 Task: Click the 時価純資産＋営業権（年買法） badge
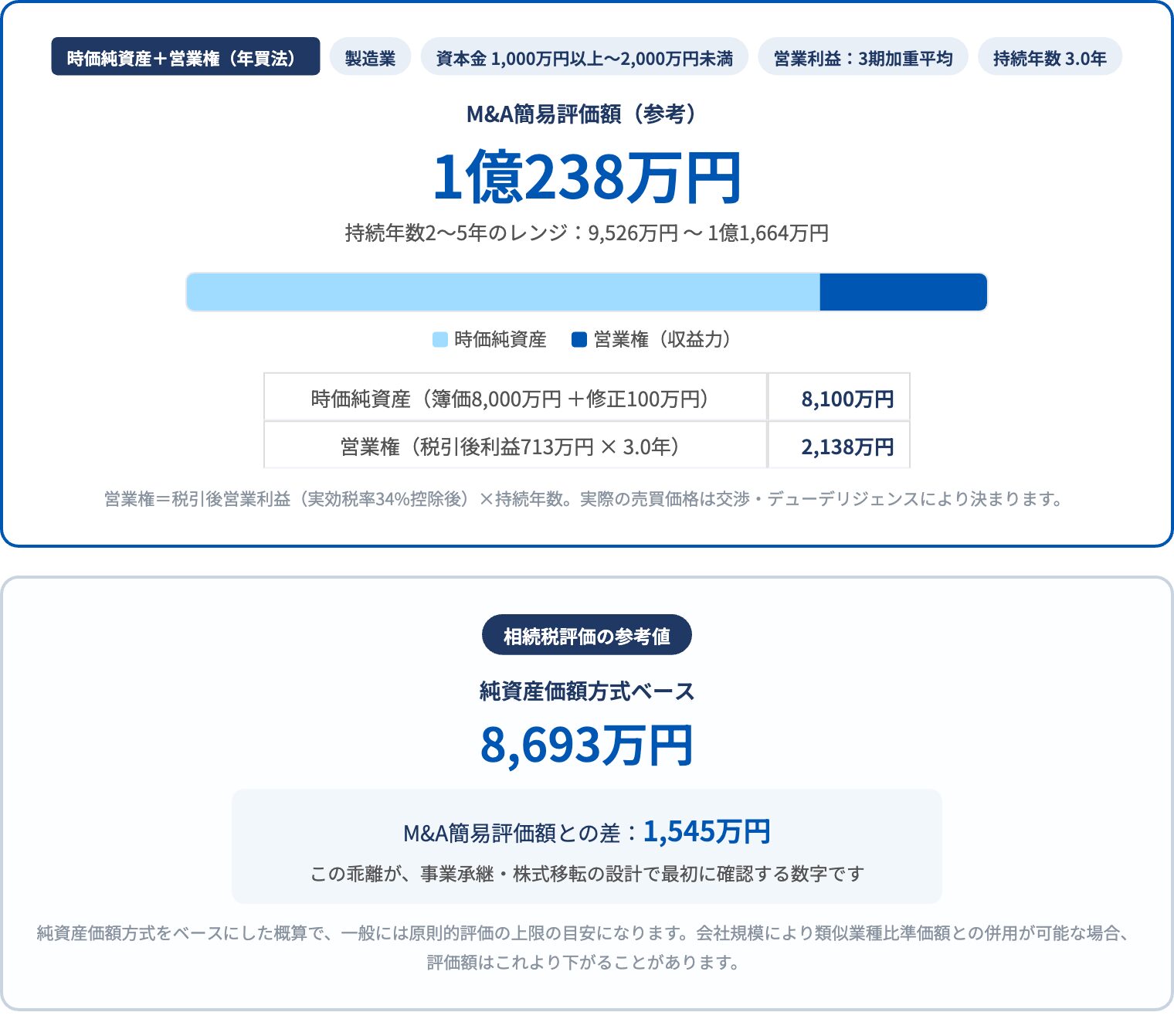tap(185, 56)
